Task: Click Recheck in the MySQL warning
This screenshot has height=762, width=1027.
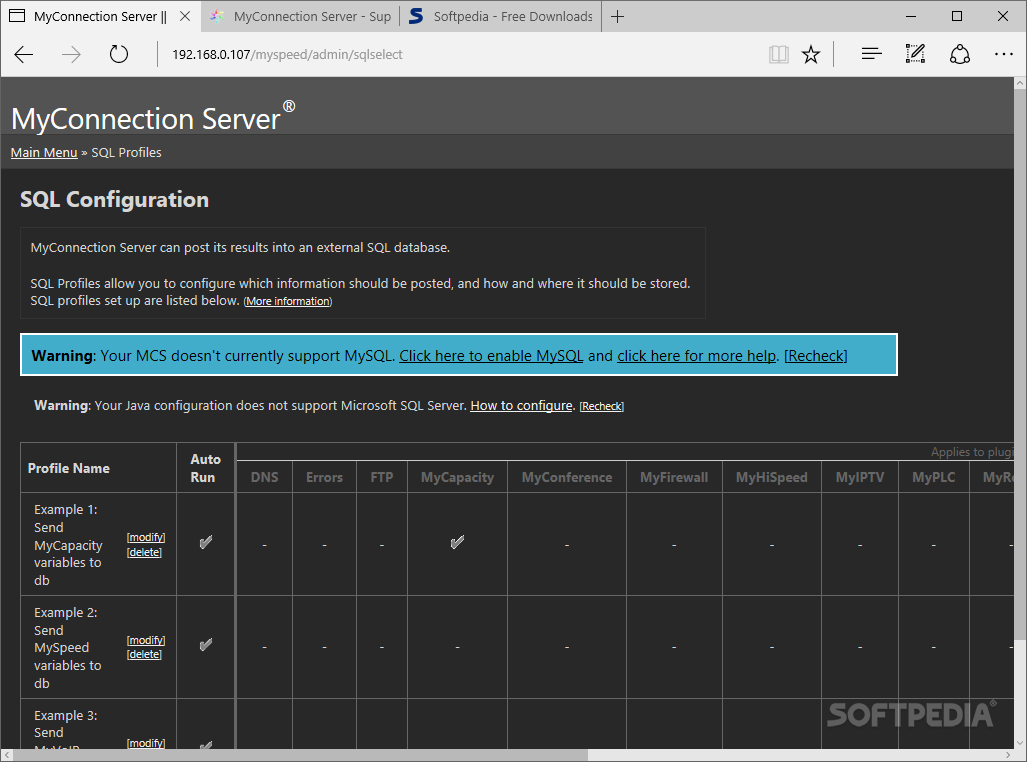Action: tap(815, 356)
